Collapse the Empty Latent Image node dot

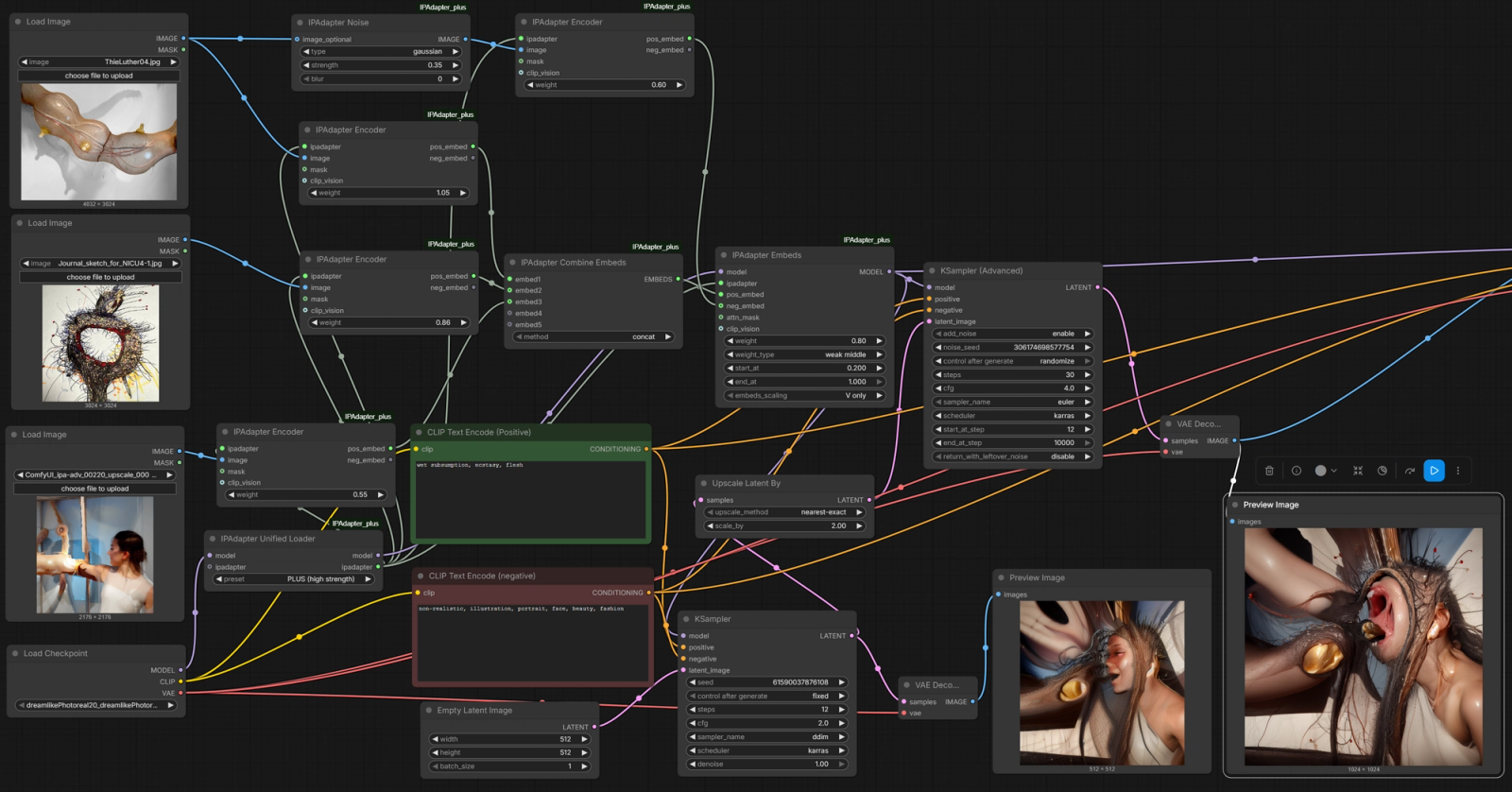pyautogui.click(x=429, y=711)
